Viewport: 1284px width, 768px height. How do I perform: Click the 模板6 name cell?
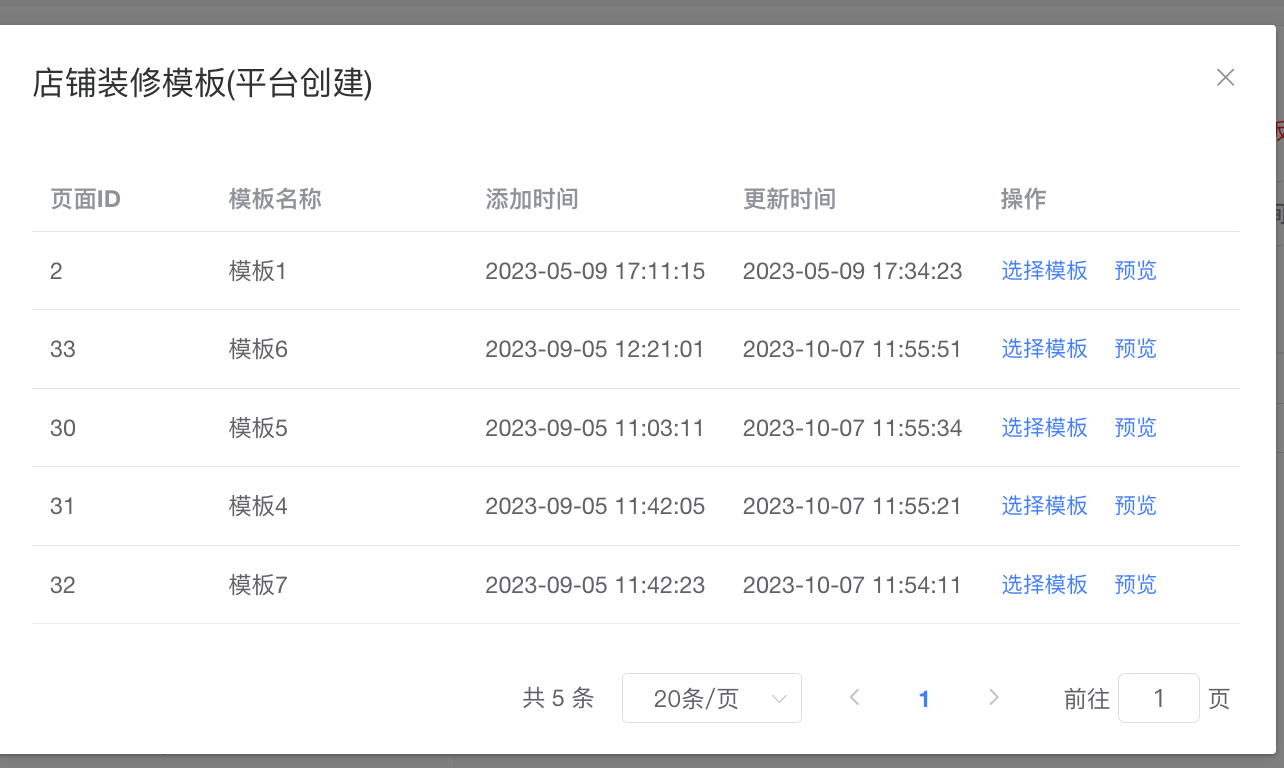click(x=258, y=349)
